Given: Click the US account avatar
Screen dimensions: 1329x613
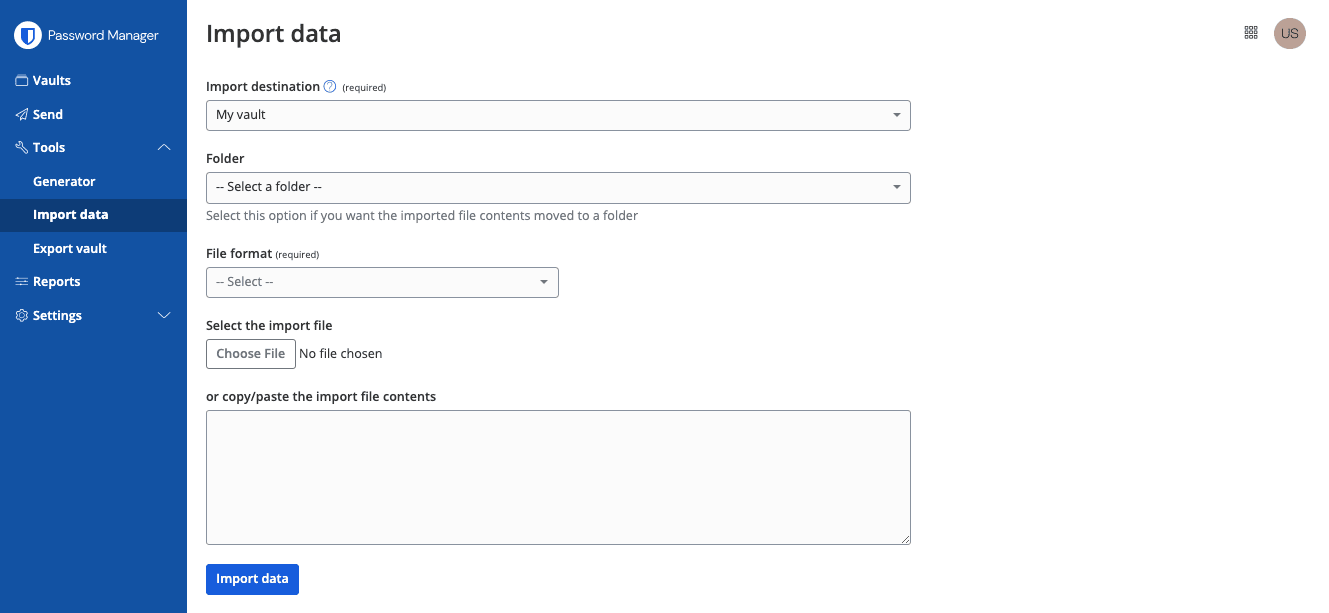Looking at the screenshot, I should [1289, 33].
